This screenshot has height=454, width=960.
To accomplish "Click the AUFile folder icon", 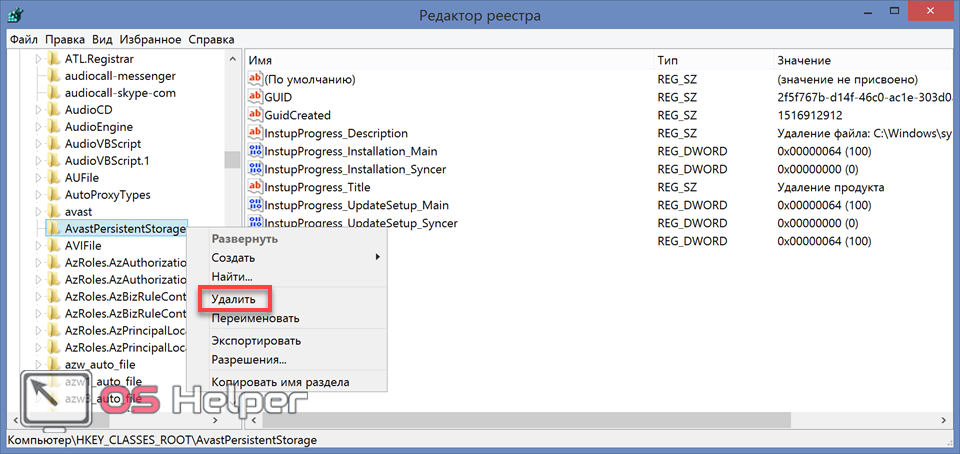I will pyautogui.click(x=54, y=178).
